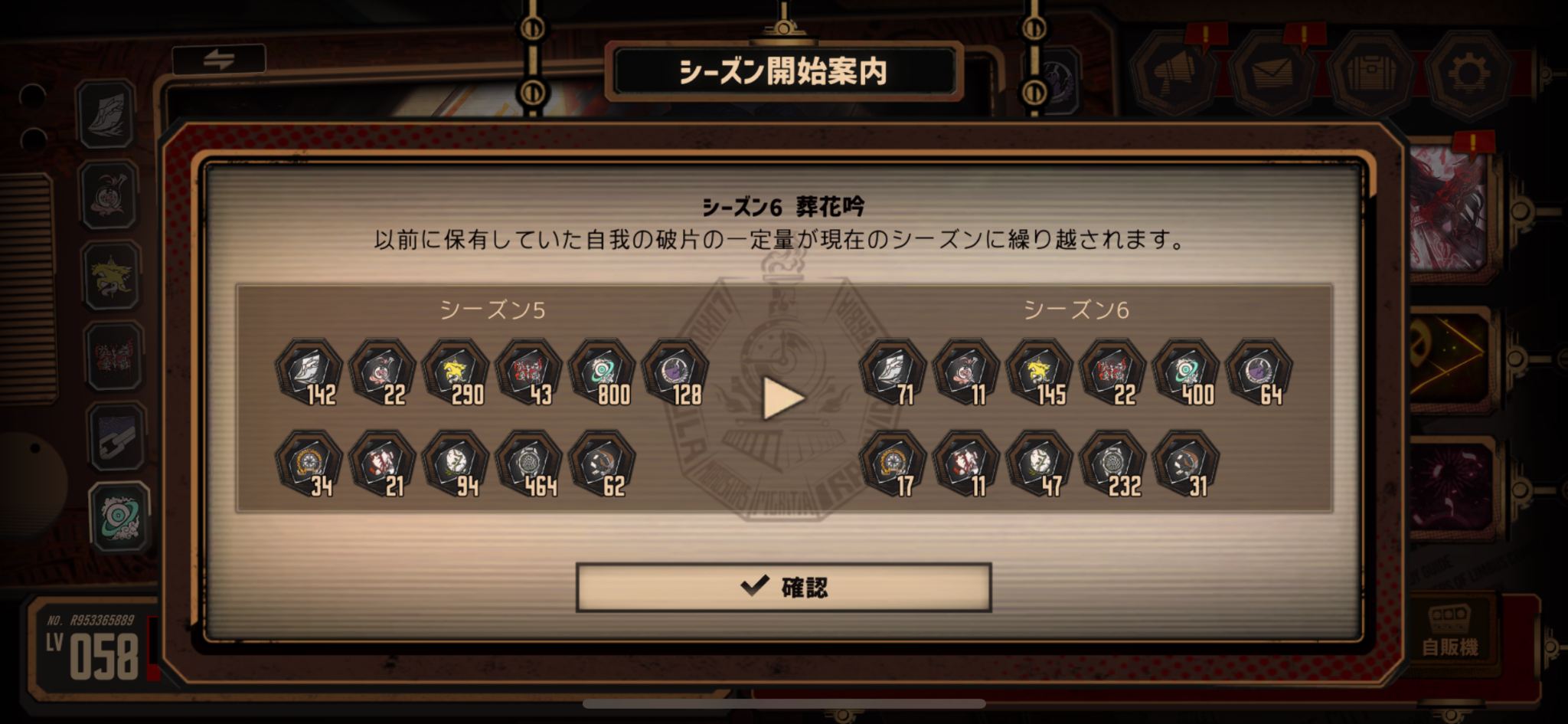Select the Season 5 fragment icon showing 290
Viewport: 1568px width, 724px height.
click(456, 373)
